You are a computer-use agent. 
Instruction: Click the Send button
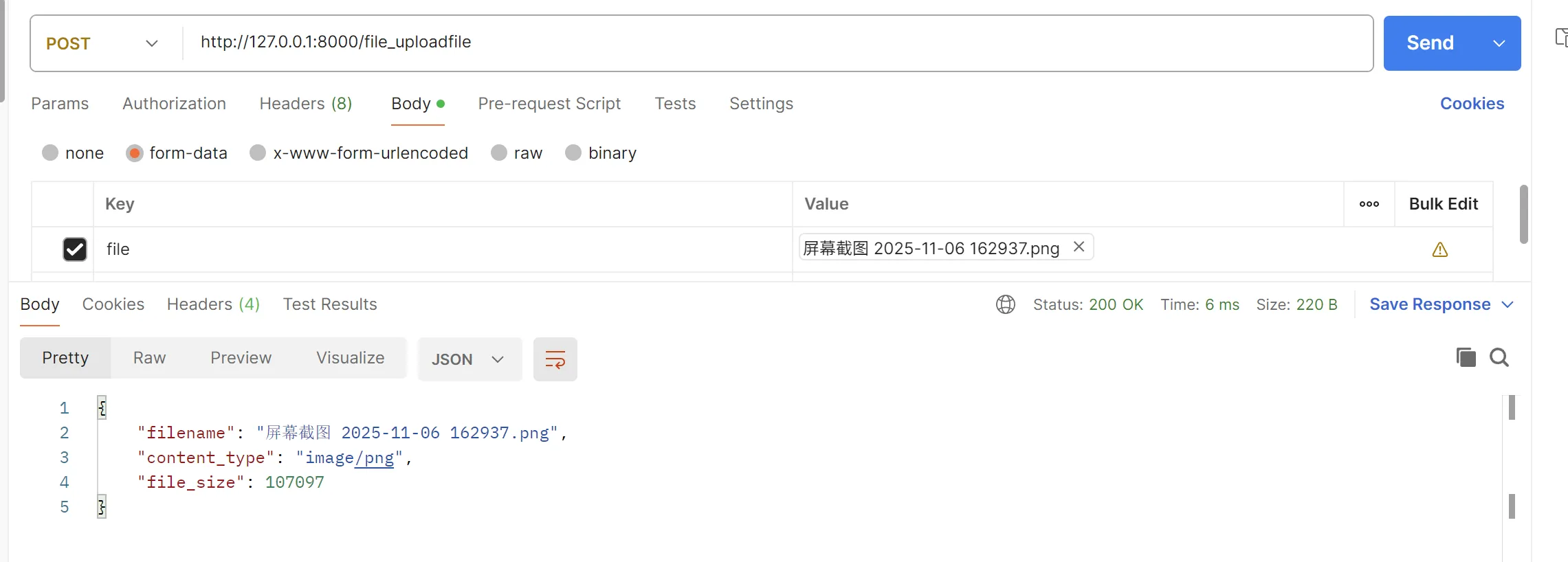click(x=1431, y=43)
